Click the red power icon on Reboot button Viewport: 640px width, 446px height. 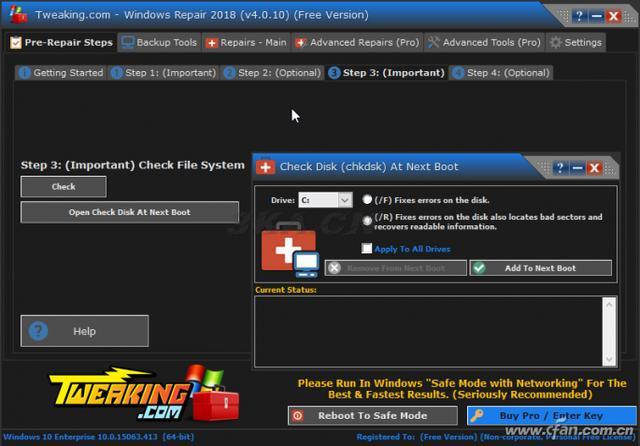(298, 415)
